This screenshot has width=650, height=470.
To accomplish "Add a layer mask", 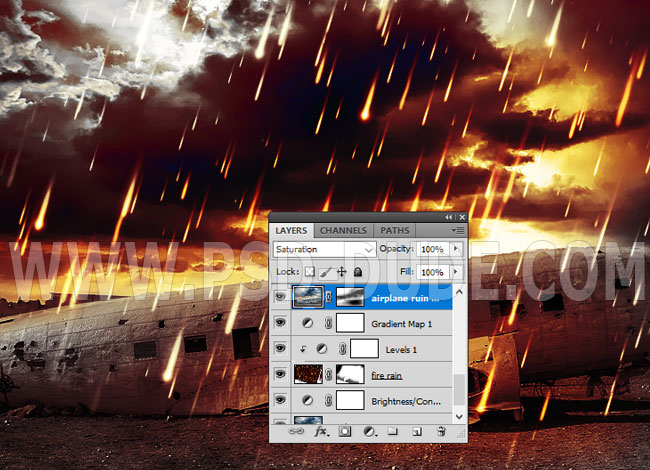I will [x=345, y=432].
